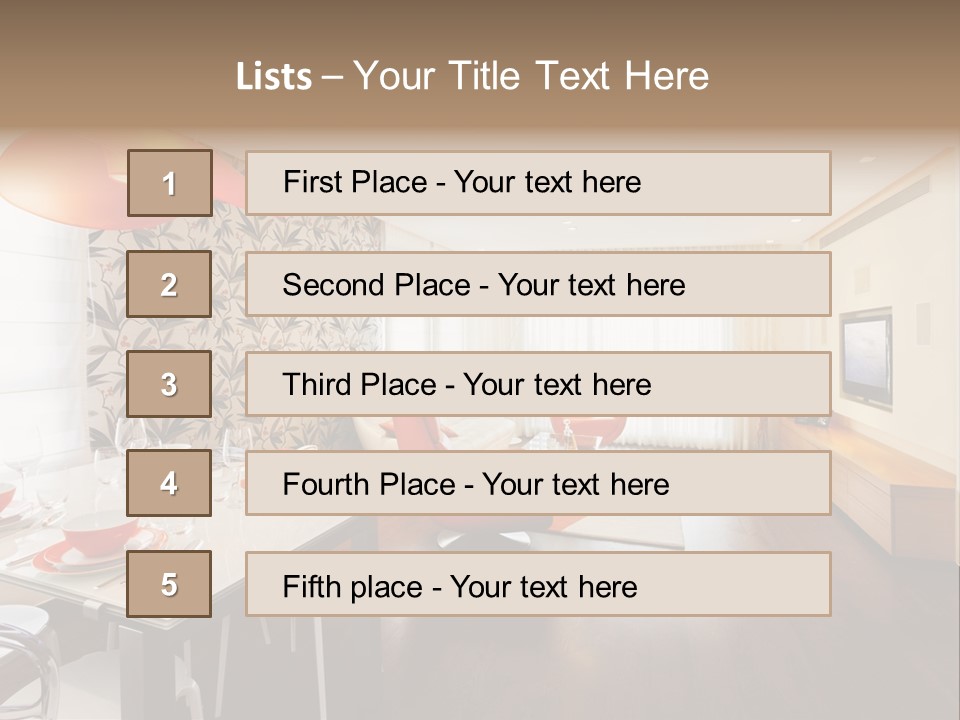This screenshot has width=960, height=720.
Task: Click the number 2 box
Action: (x=169, y=284)
